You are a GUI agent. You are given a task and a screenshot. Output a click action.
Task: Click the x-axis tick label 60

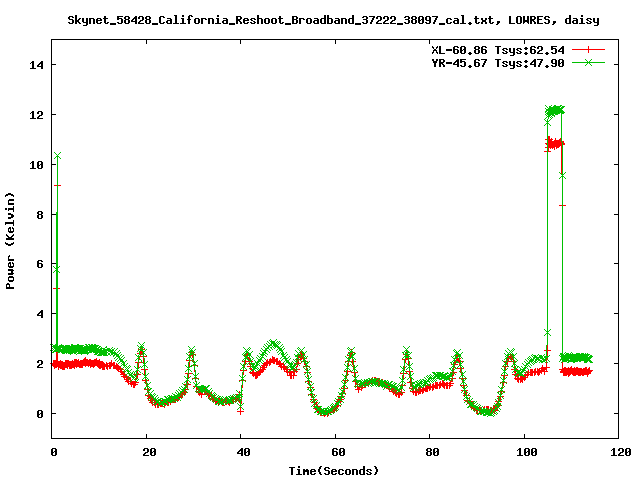(x=338, y=452)
